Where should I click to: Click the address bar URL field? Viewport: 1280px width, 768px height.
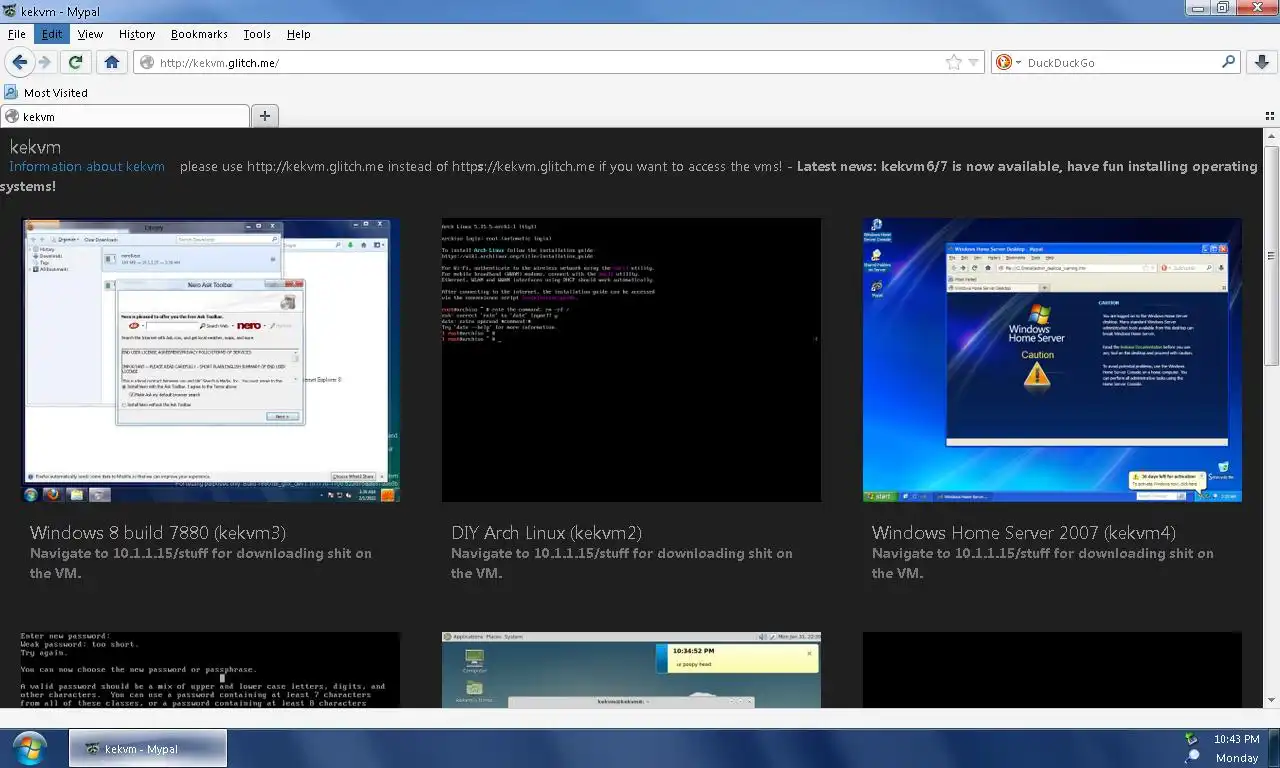(560, 62)
